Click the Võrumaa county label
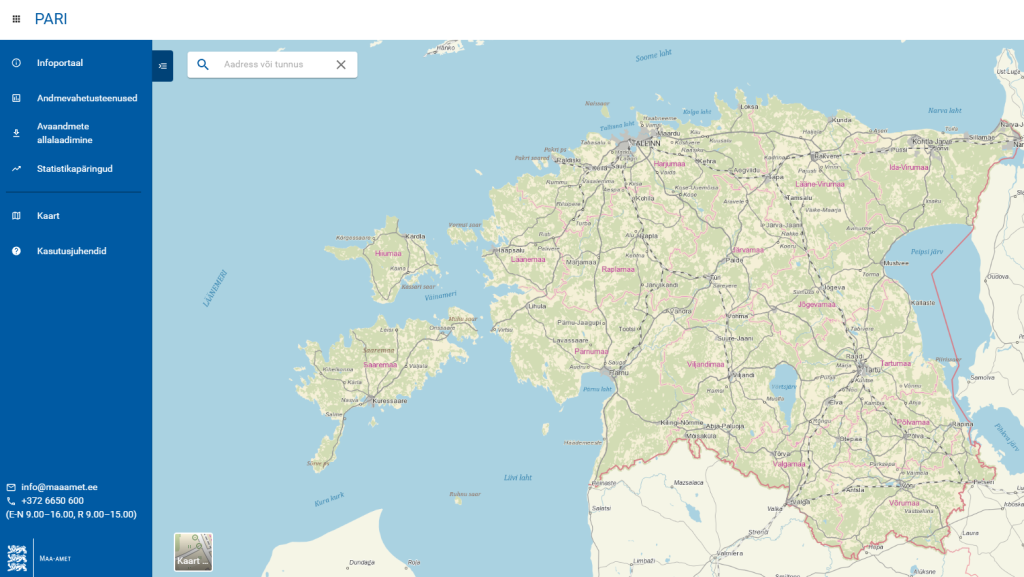Viewport: 1024px width, 577px height. [x=904, y=503]
